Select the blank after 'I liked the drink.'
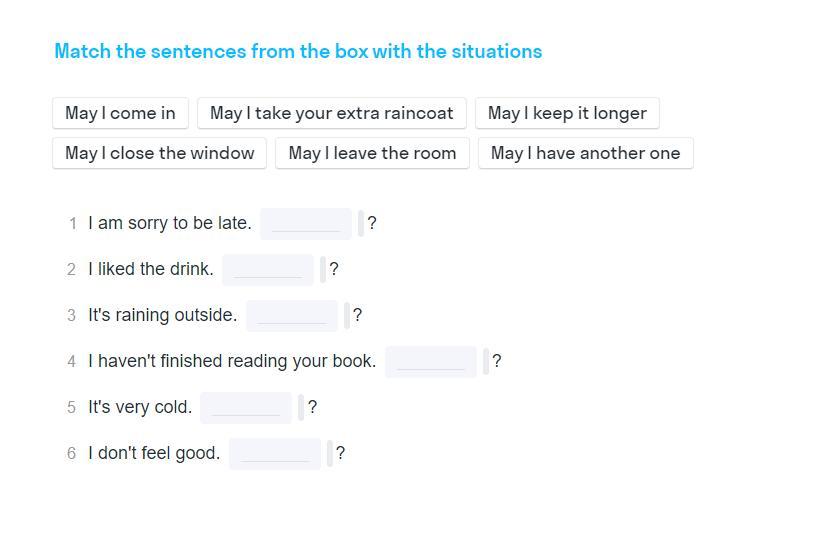This screenshot has width=813, height=538. tap(268, 270)
